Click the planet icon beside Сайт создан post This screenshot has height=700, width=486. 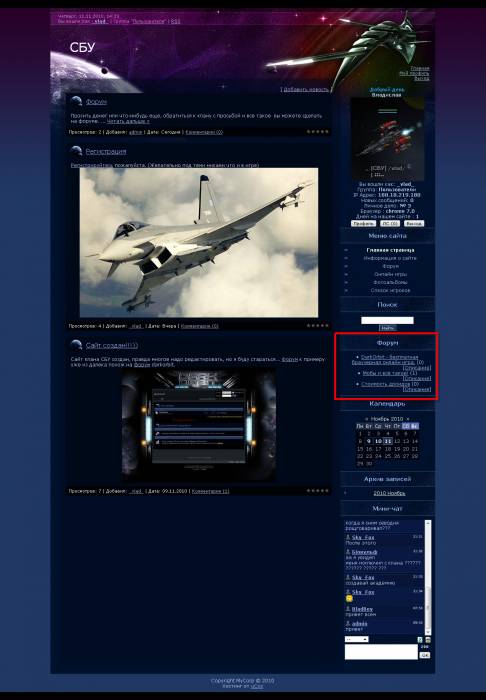76,345
